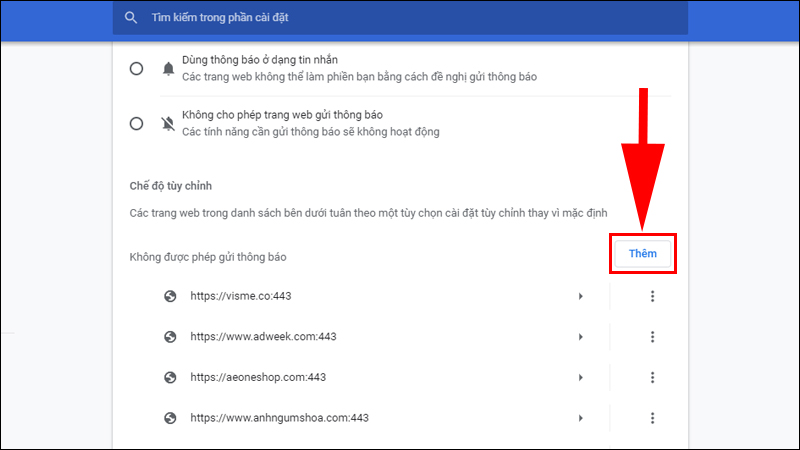Click the bell icon beside quieter messaging option
Screen dimensions: 800x450
click(167, 69)
